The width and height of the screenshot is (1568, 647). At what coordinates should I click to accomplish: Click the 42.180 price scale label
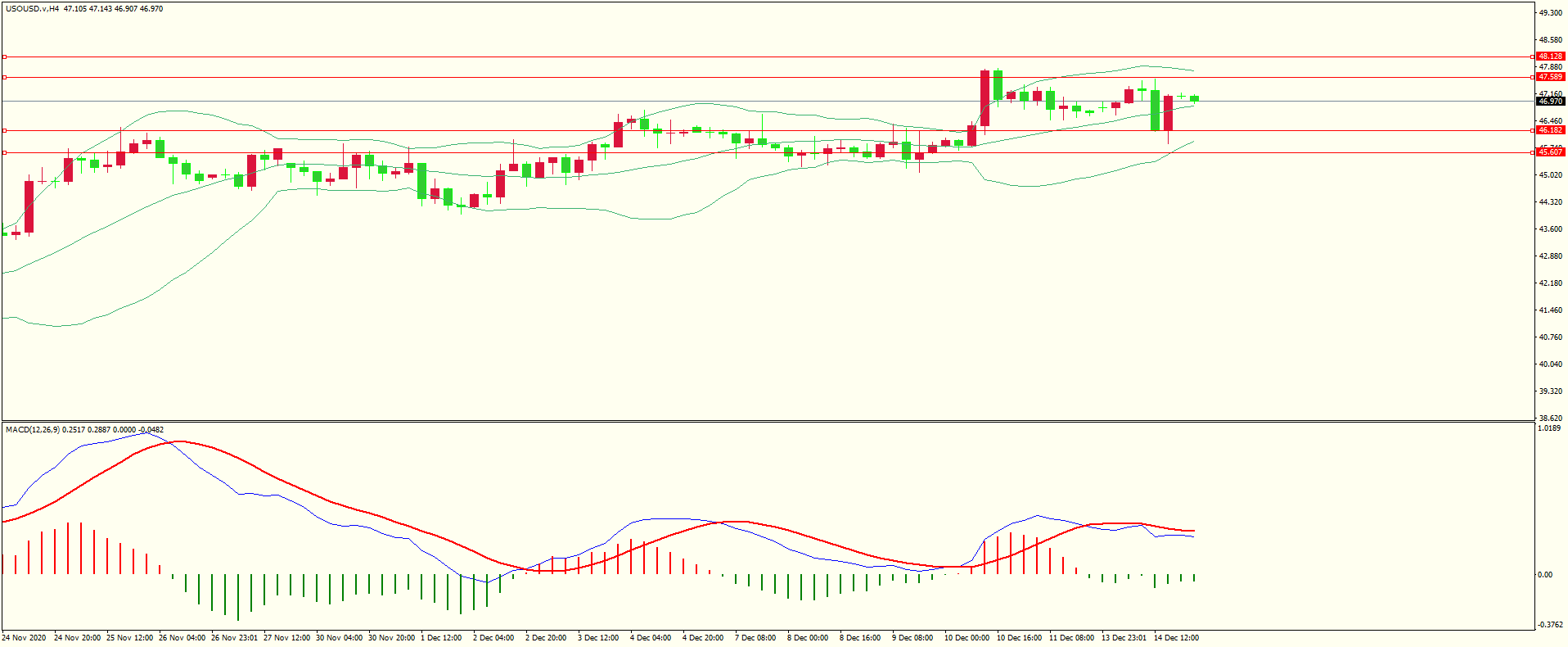[1550, 283]
